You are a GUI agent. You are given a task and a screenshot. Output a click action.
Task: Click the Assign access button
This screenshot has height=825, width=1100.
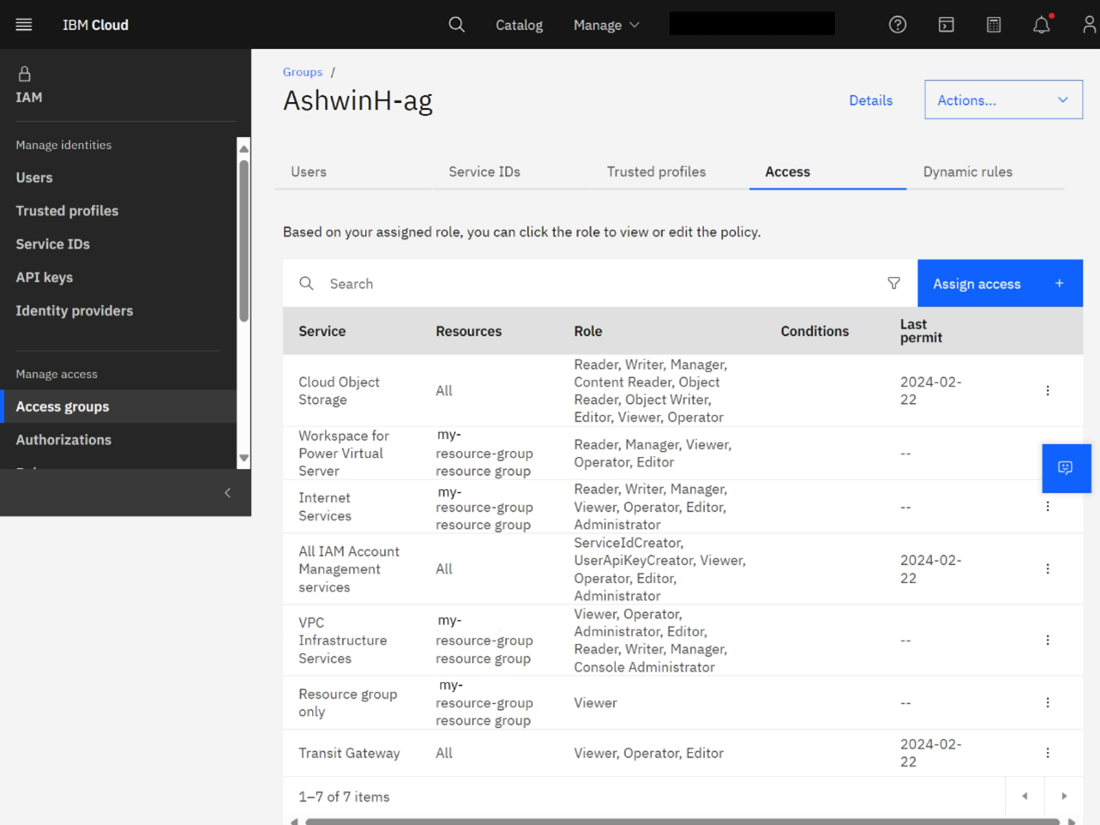point(976,283)
